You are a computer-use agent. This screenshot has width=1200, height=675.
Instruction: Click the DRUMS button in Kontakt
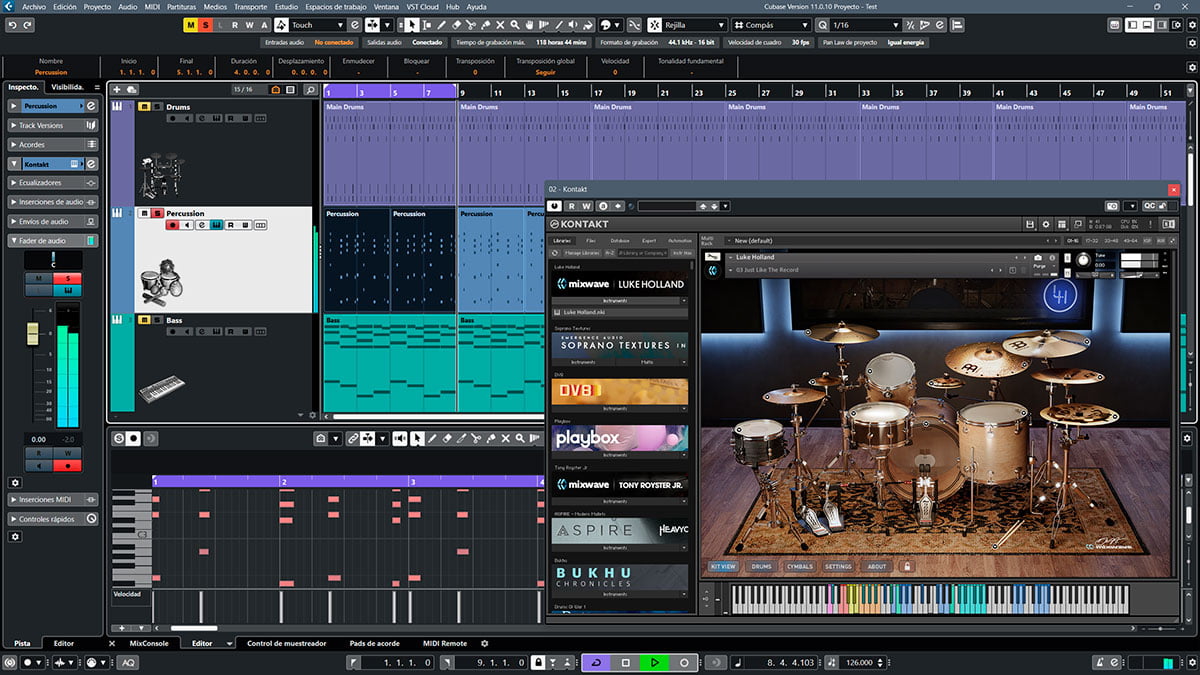tap(762, 567)
